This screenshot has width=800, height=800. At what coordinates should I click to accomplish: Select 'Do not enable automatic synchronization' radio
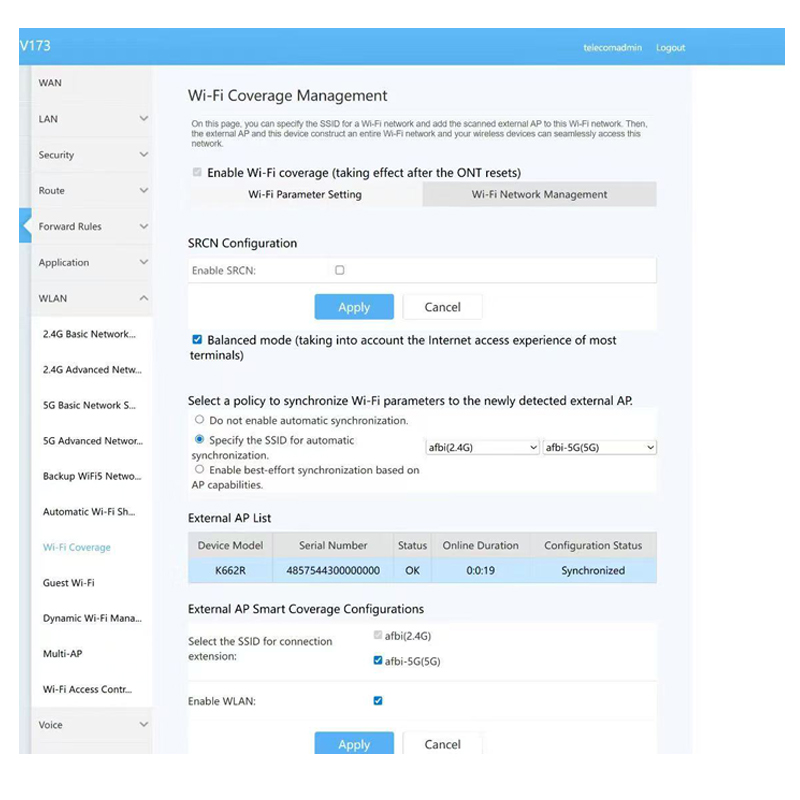(x=200, y=420)
